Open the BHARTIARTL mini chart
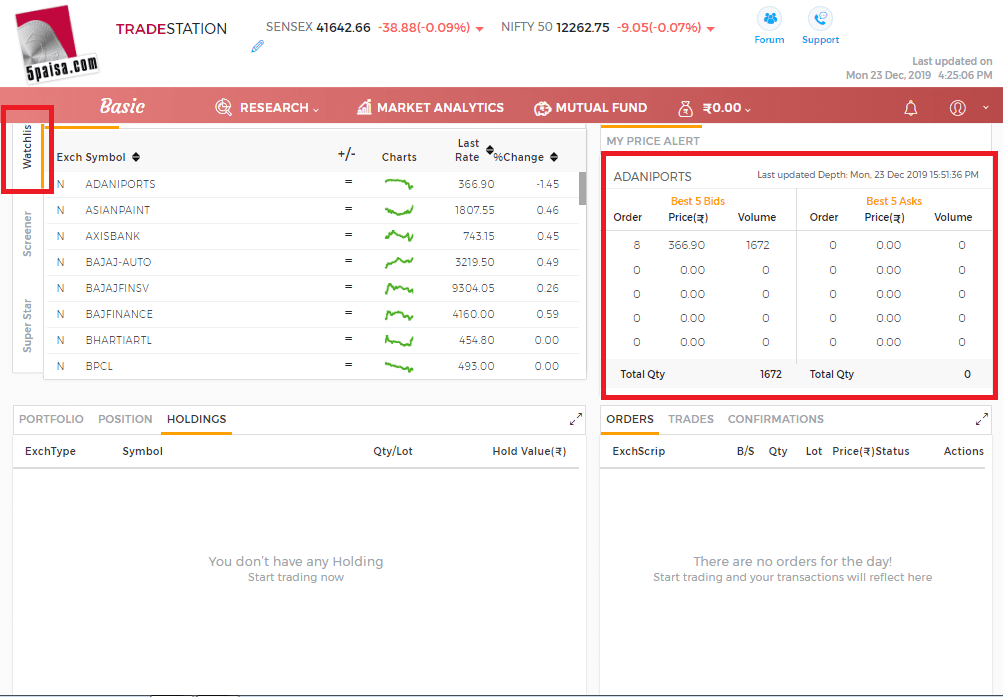1003x697 pixels. [x=399, y=341]
